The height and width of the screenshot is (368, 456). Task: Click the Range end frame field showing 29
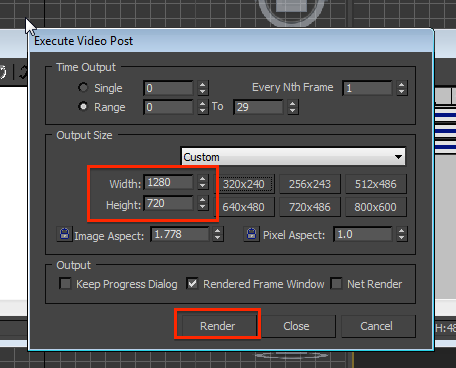click(x=258, y=107)
